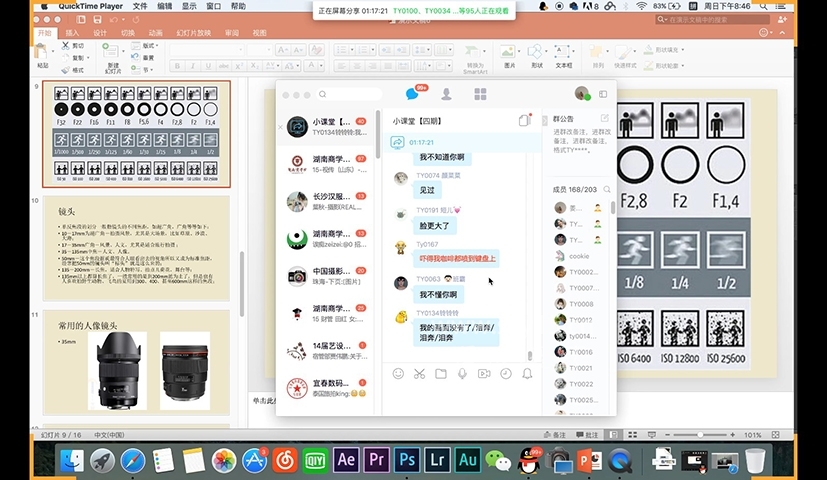Open the font name combo box

click(x=207, y=50)
